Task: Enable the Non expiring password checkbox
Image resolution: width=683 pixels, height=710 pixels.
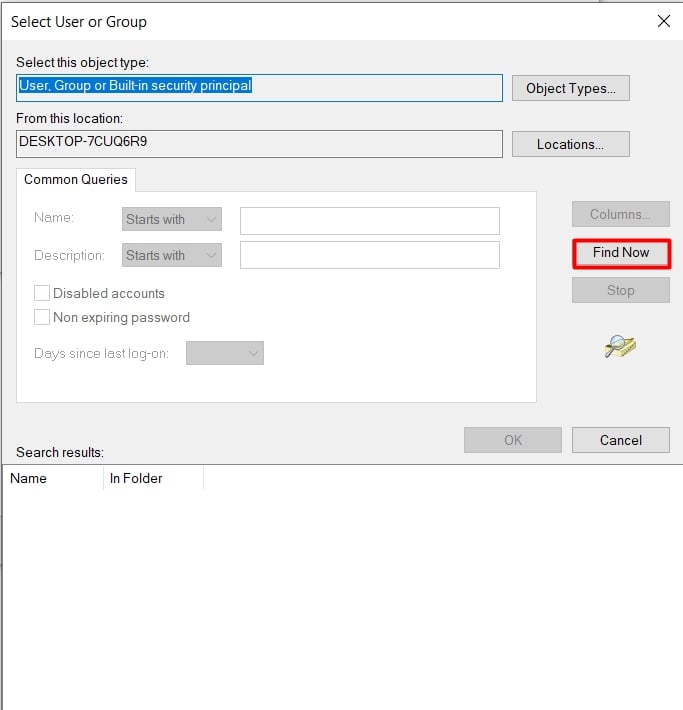Action: click(42, 317)
